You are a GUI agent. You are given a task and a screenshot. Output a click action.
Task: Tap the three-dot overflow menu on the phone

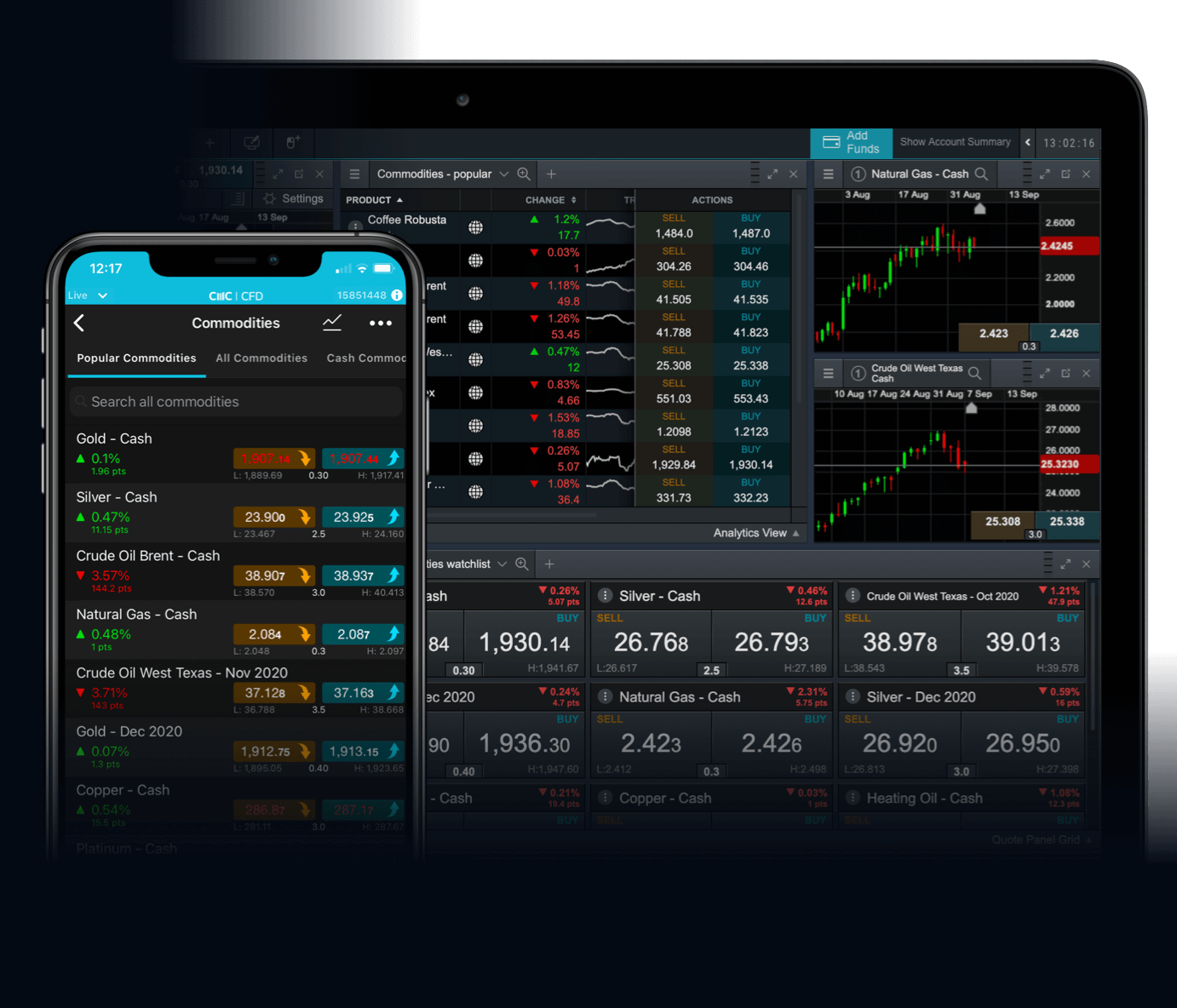coord(381,324)
